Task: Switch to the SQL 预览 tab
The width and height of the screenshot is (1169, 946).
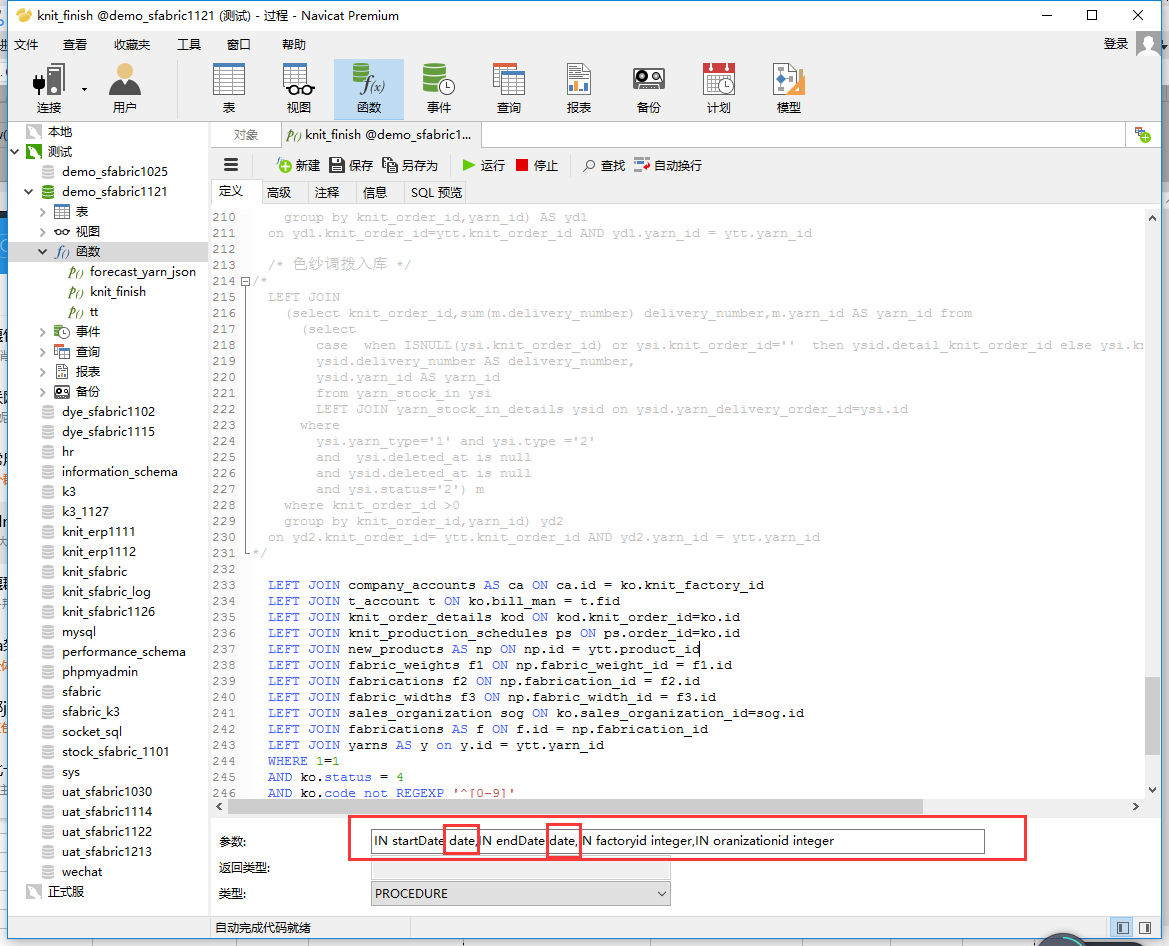Action: tap(436, 192)
